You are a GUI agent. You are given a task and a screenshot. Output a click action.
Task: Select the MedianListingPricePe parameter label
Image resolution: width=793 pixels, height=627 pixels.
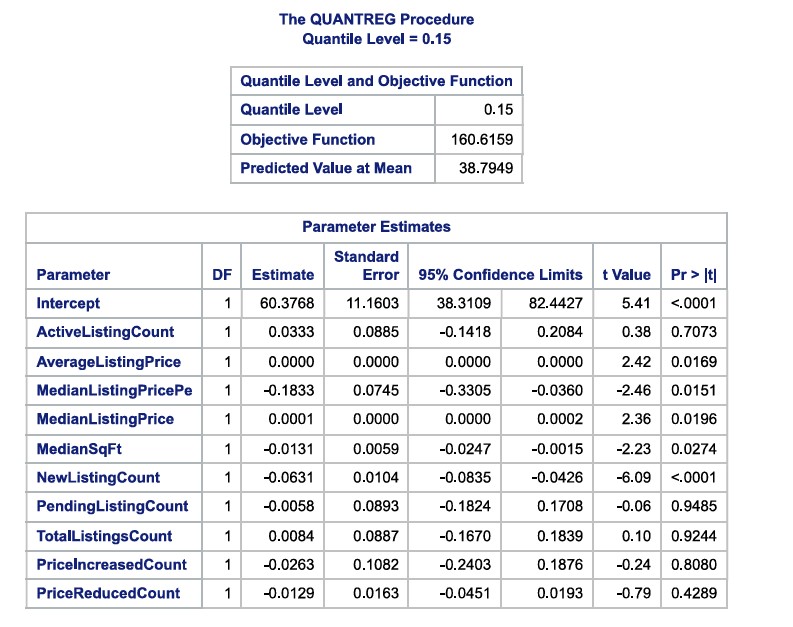point(113,390)
